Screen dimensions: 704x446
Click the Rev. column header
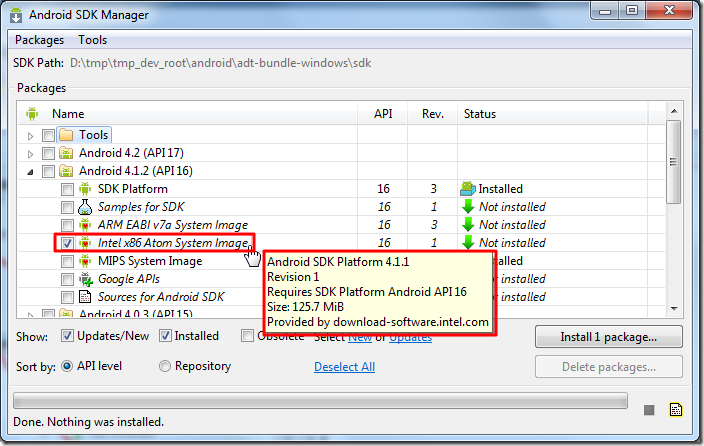click(433, 114)
